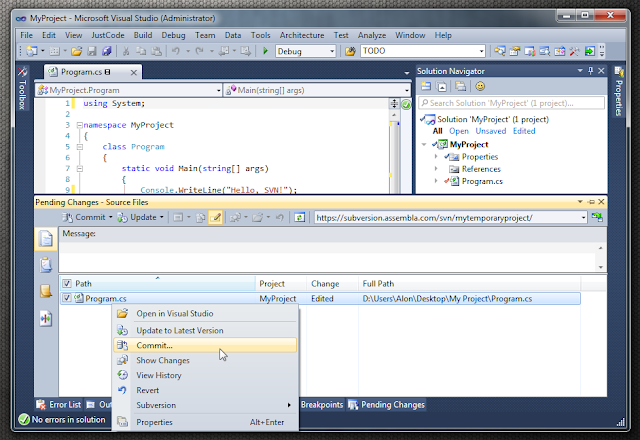Open the JustCode menu
The width and height of the screenshot is (640, 440).
[x=108, y=35]
